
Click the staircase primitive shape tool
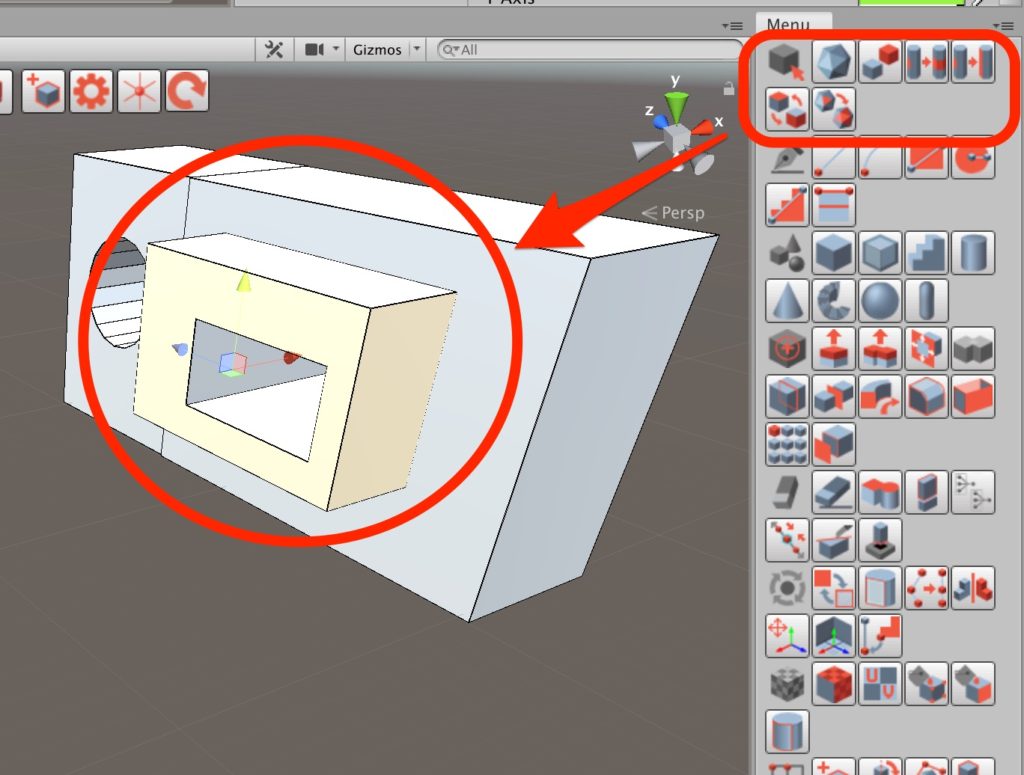pyautogui.click(x=926, y=252)
